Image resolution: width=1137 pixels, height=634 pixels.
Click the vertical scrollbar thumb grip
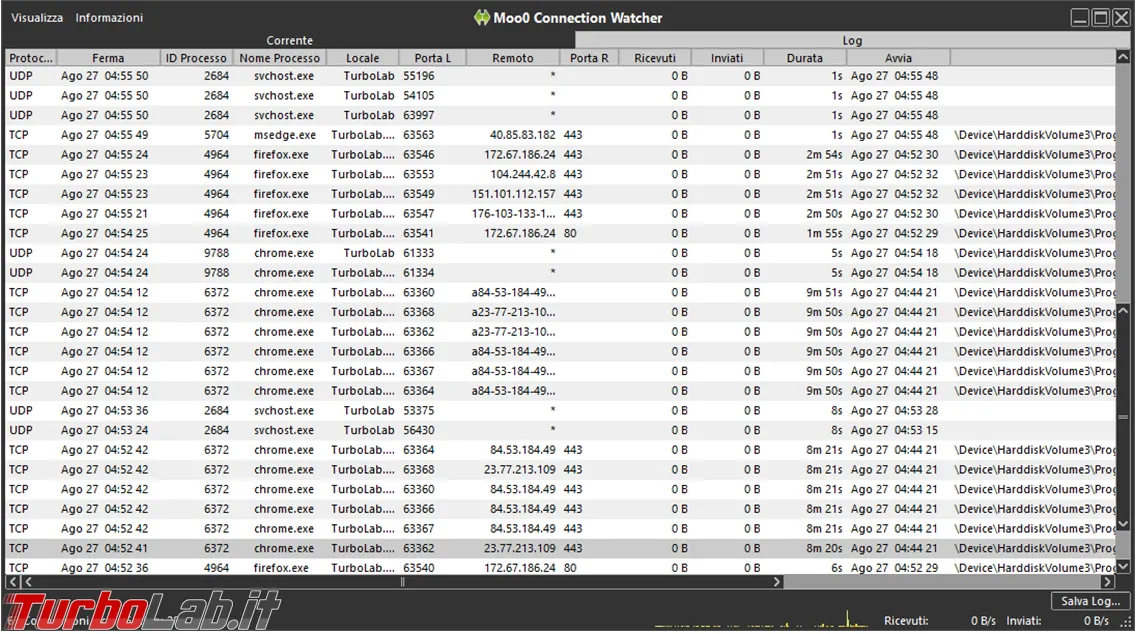coord(1122,418)
